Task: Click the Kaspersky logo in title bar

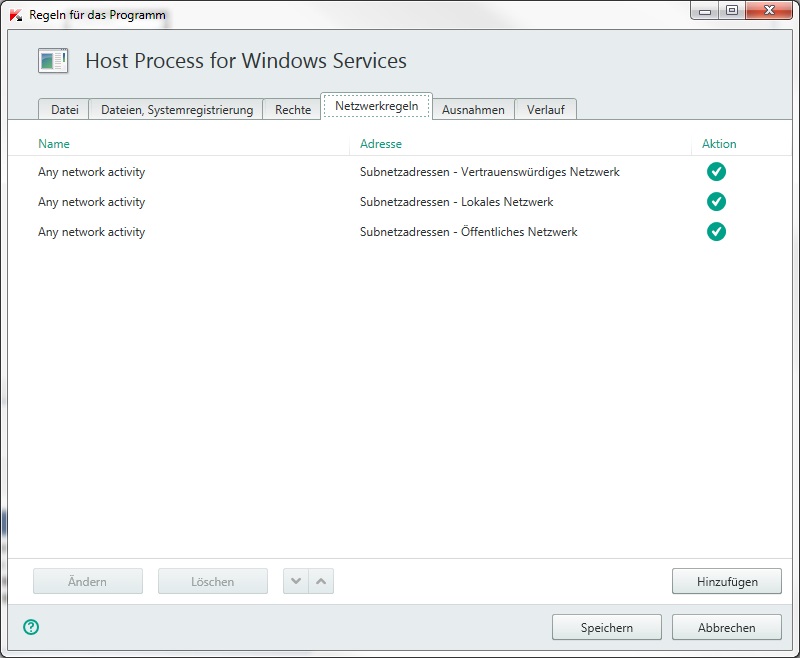Action: (16, 15)
